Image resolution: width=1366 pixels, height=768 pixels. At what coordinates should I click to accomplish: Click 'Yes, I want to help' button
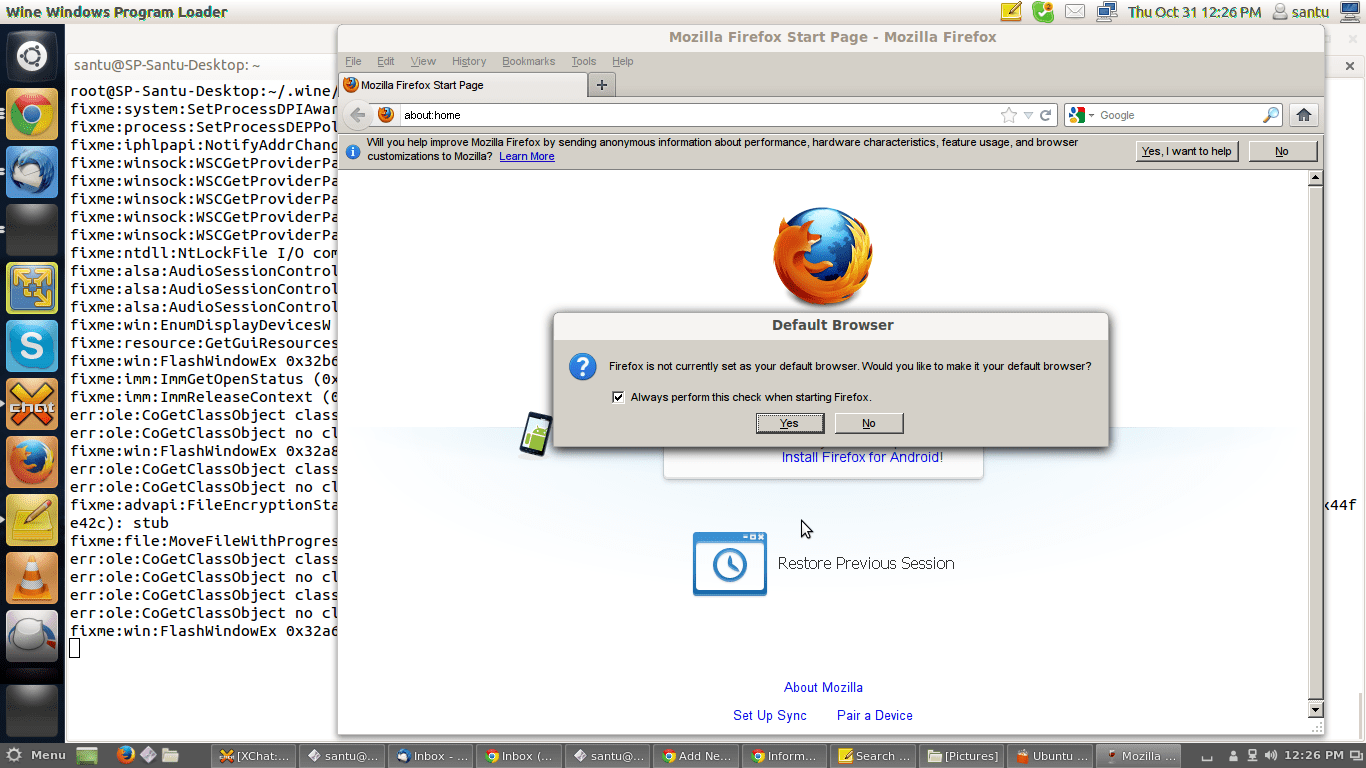tap(1187, 151)
